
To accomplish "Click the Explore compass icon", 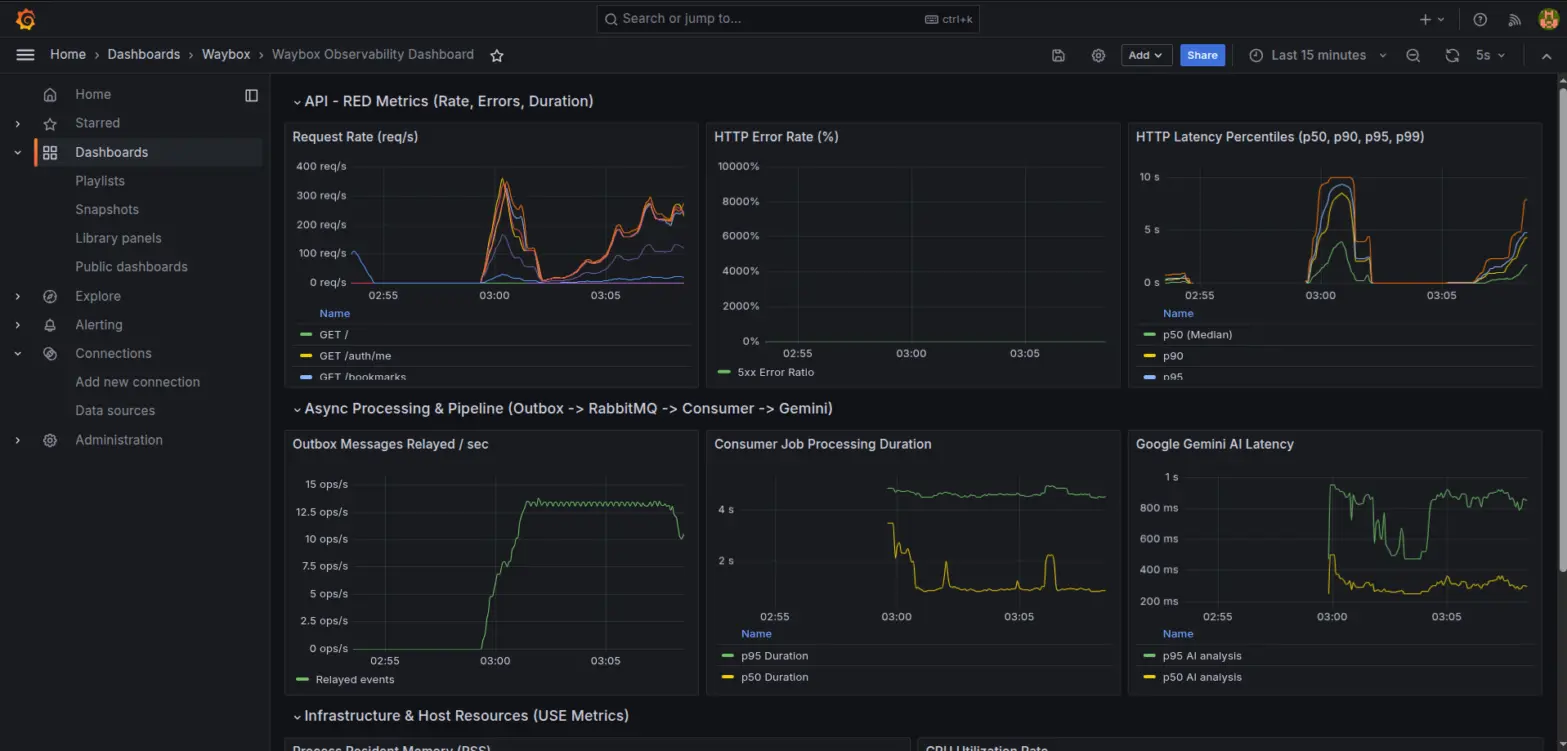I will point(50,297).
